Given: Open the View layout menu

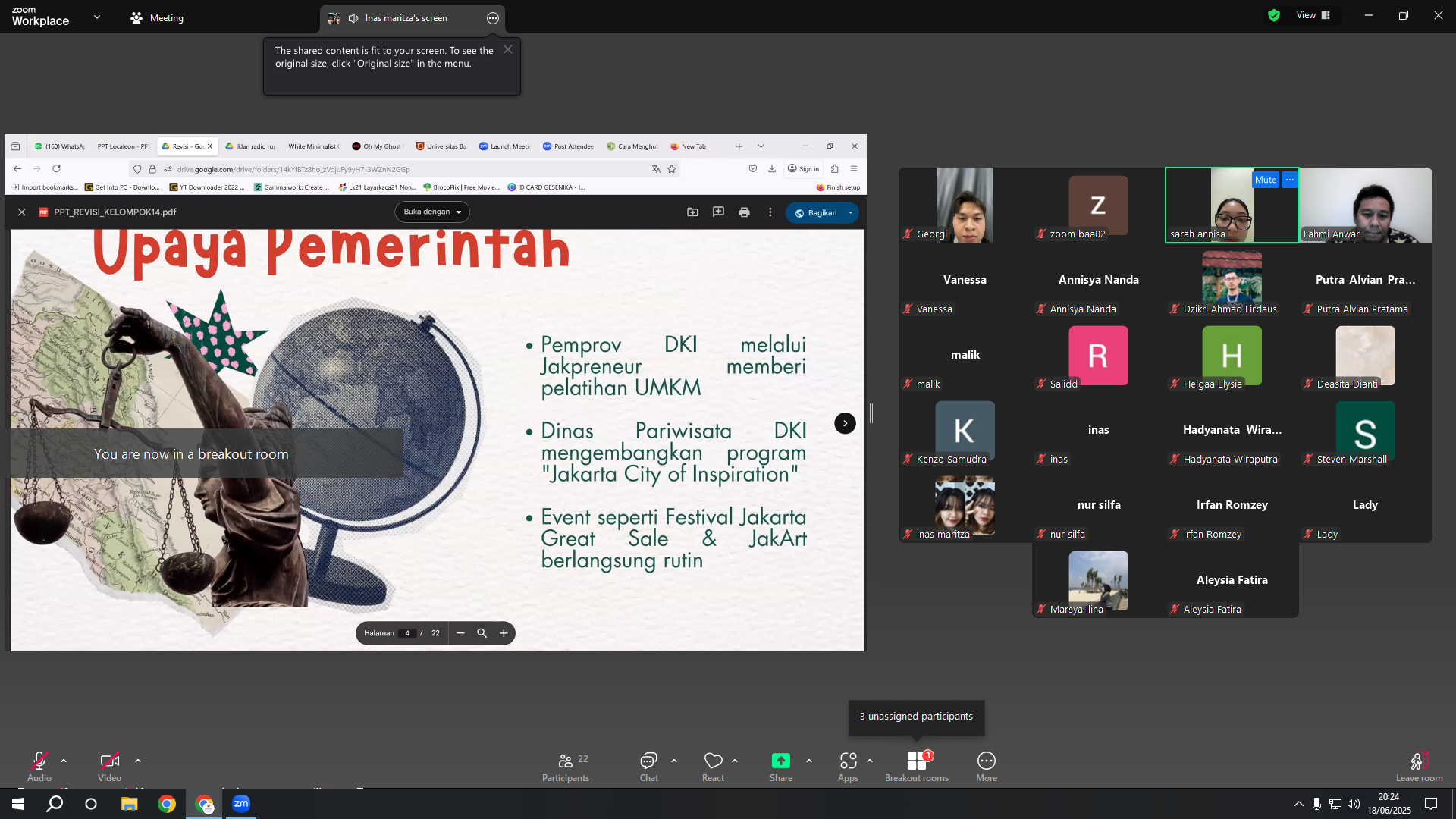Looking at the screenshot, I should tap(1313, 15).
